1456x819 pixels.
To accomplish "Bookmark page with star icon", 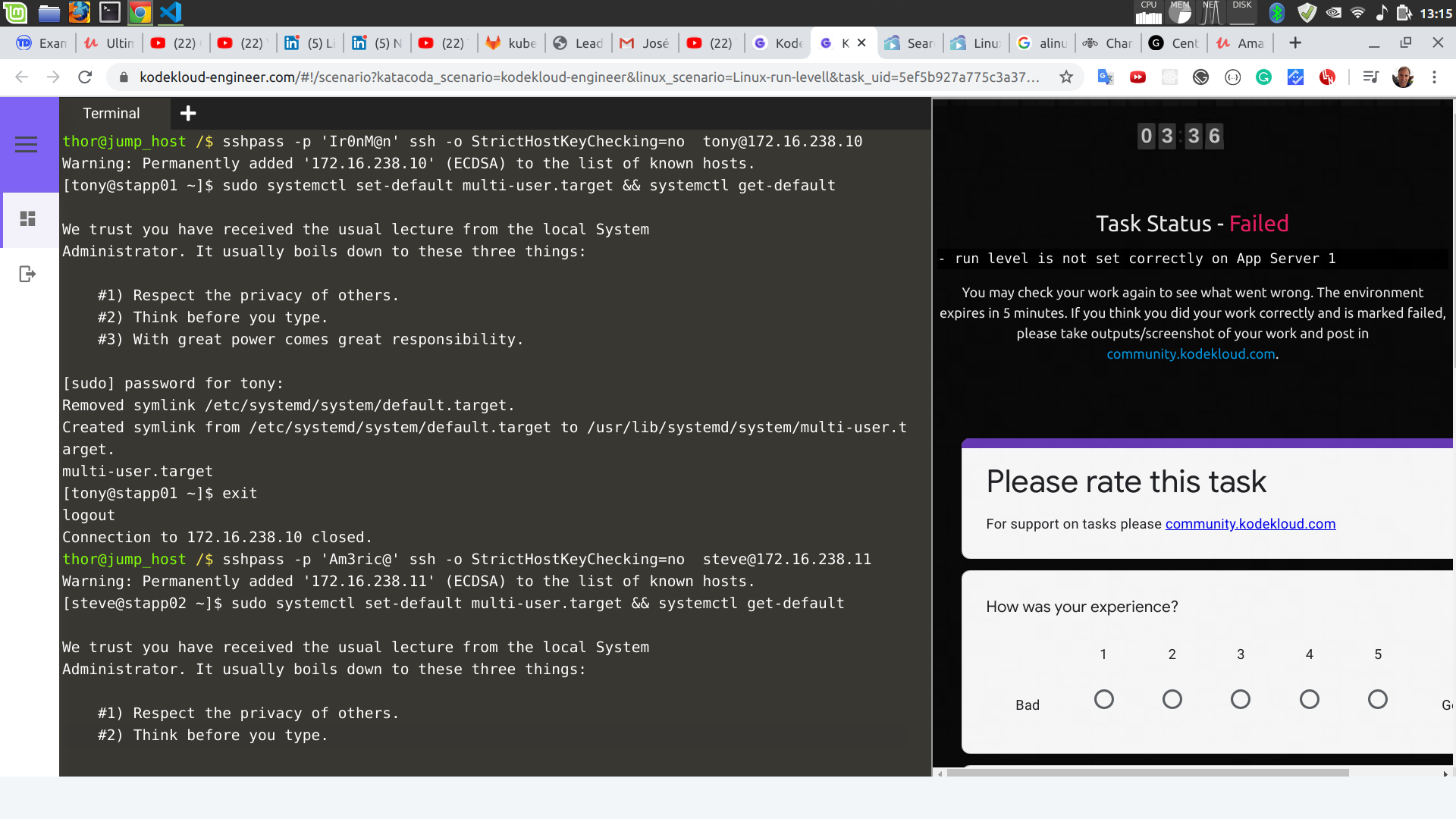I will (x=1066, y=77).
